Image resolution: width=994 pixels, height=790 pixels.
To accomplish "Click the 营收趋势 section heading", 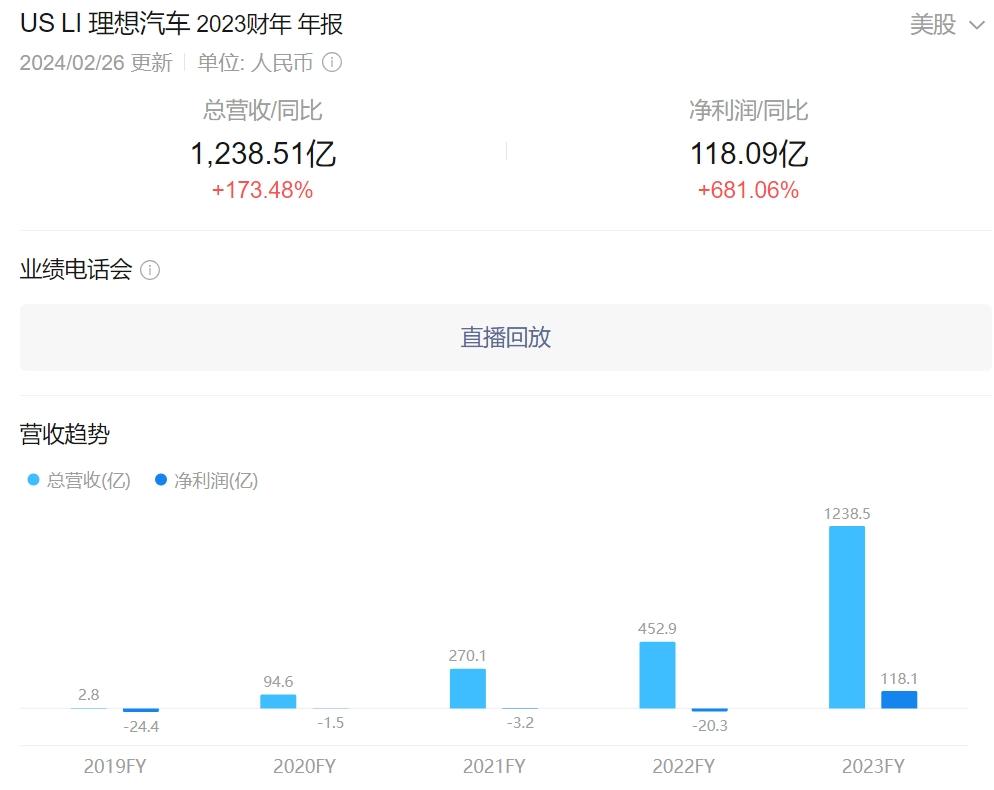I will (65, 434).
